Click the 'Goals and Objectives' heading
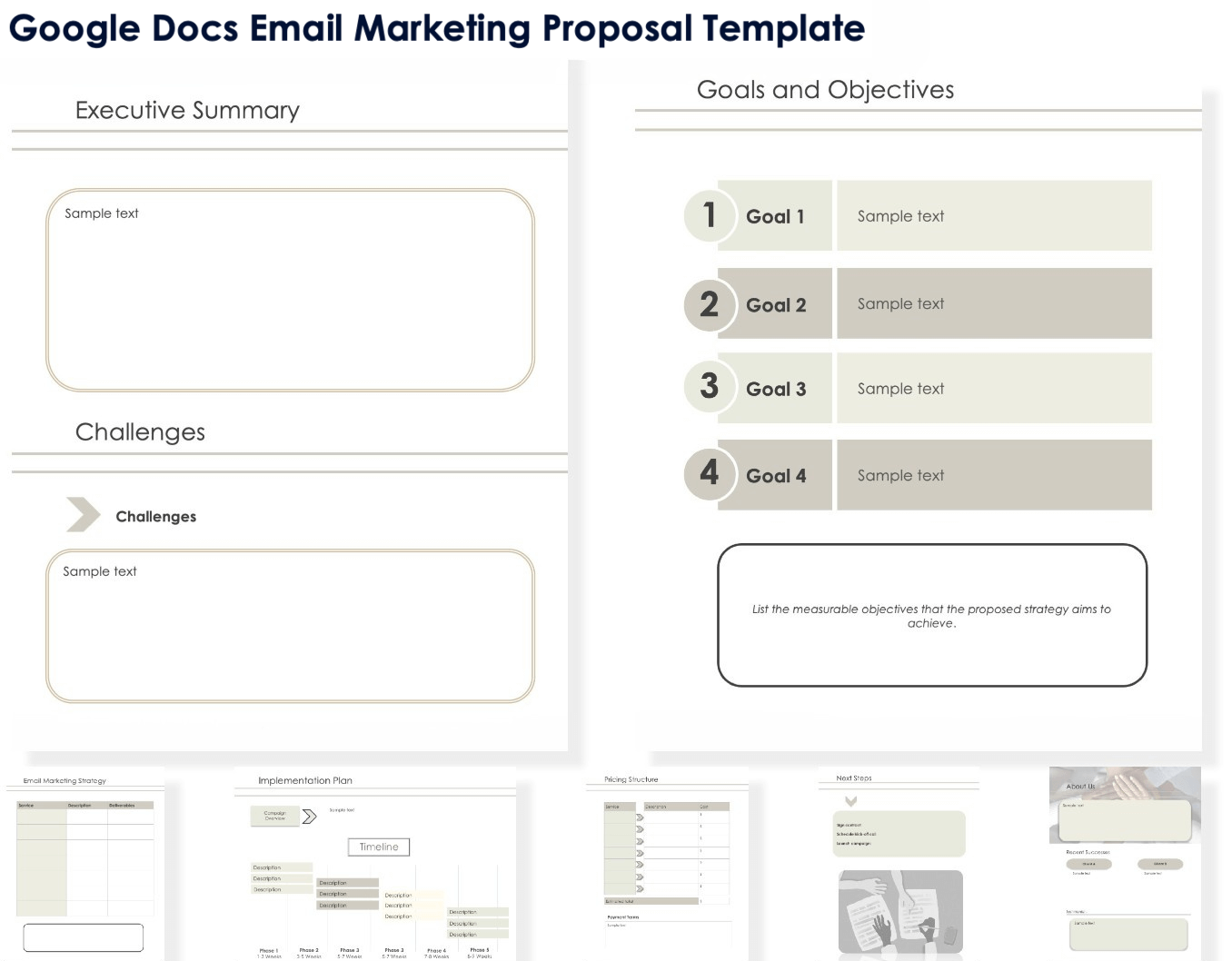Image resolution: width=1232 pixels, height=961 pixels. [x=826, y=90]
